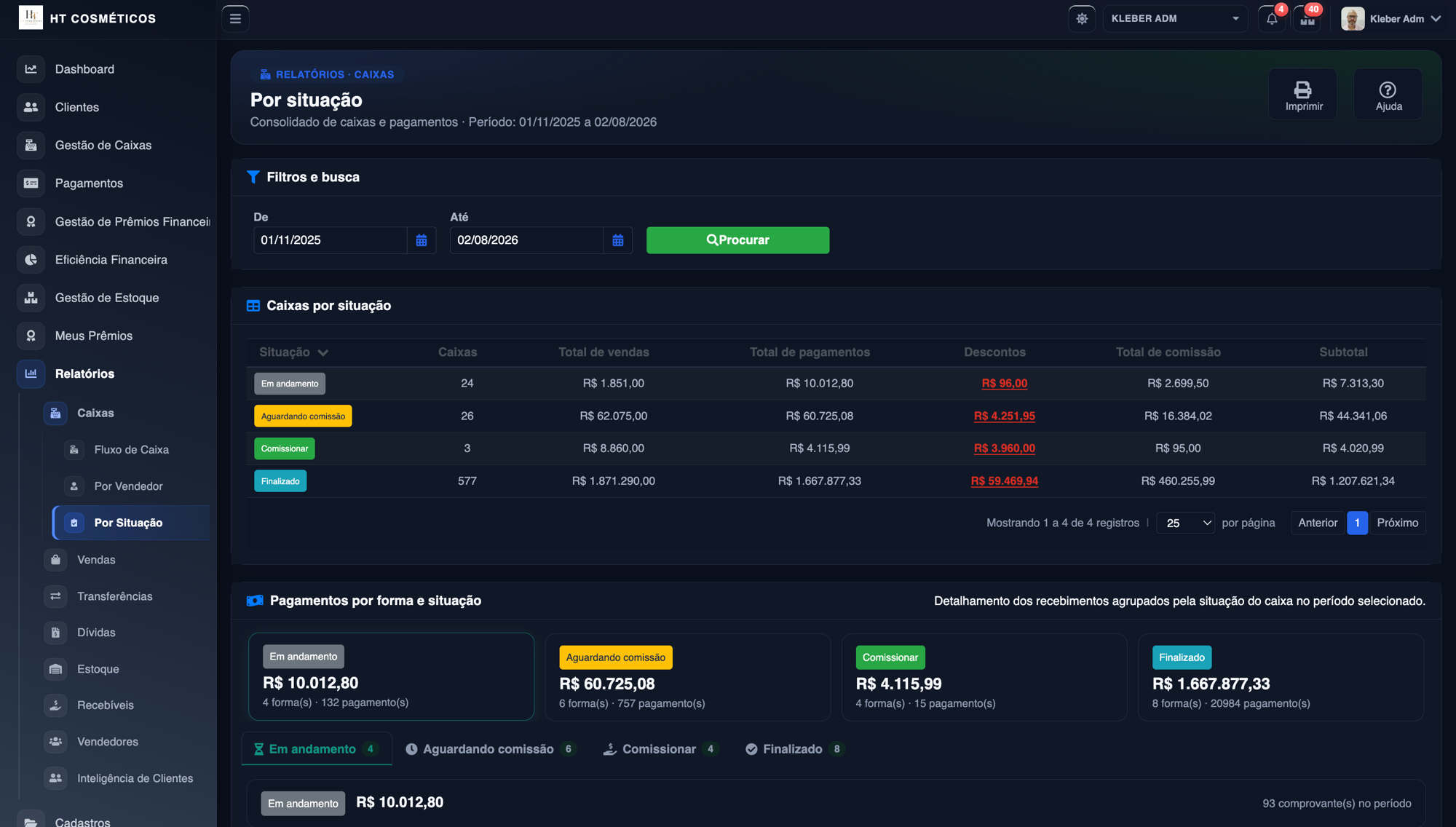Select page 1 in pagination
Screen dimensions: 1456x827
[x=1357, y=523]
